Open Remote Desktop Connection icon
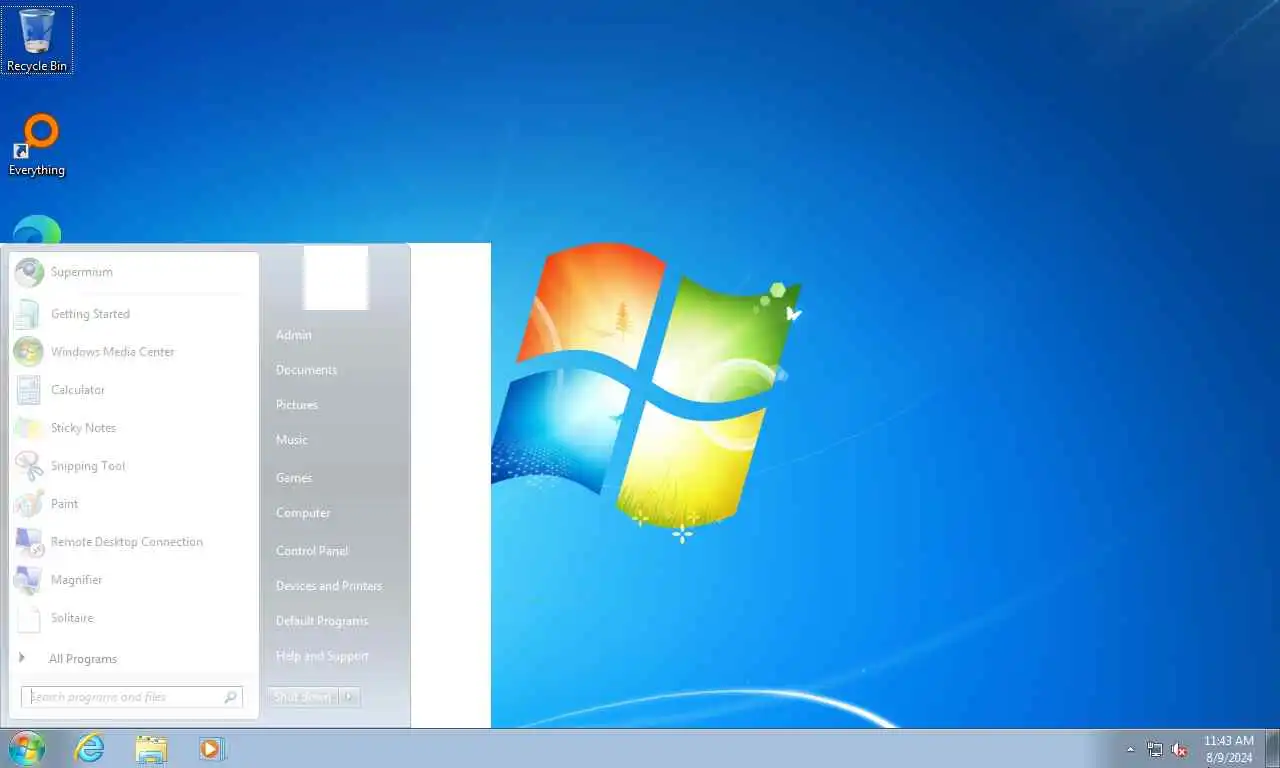The height and width of the screenshot is (768, 1280). [x=28, y=542]
